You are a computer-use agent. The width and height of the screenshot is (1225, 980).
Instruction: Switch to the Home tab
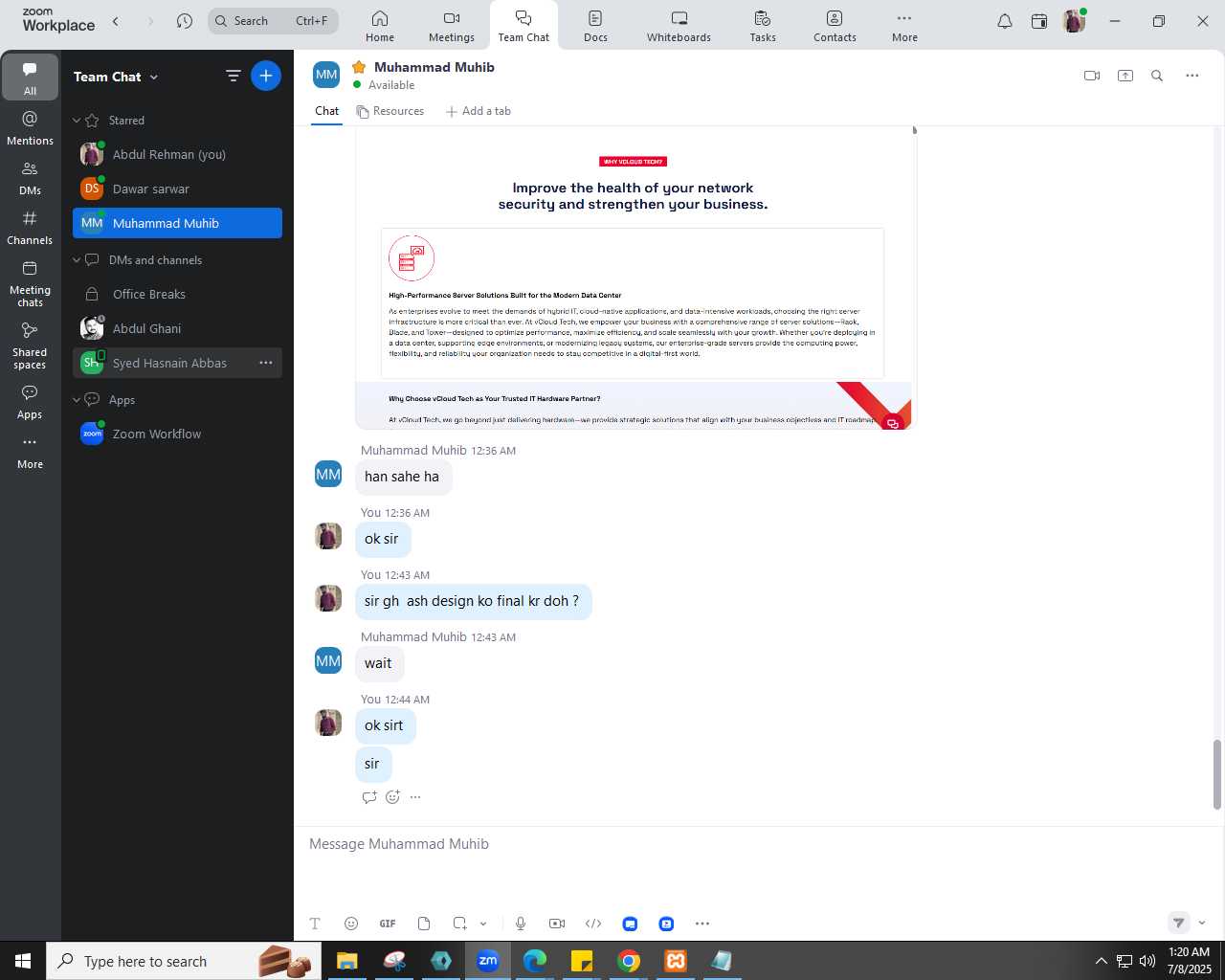pyautogui.click(x=380, y=26)
